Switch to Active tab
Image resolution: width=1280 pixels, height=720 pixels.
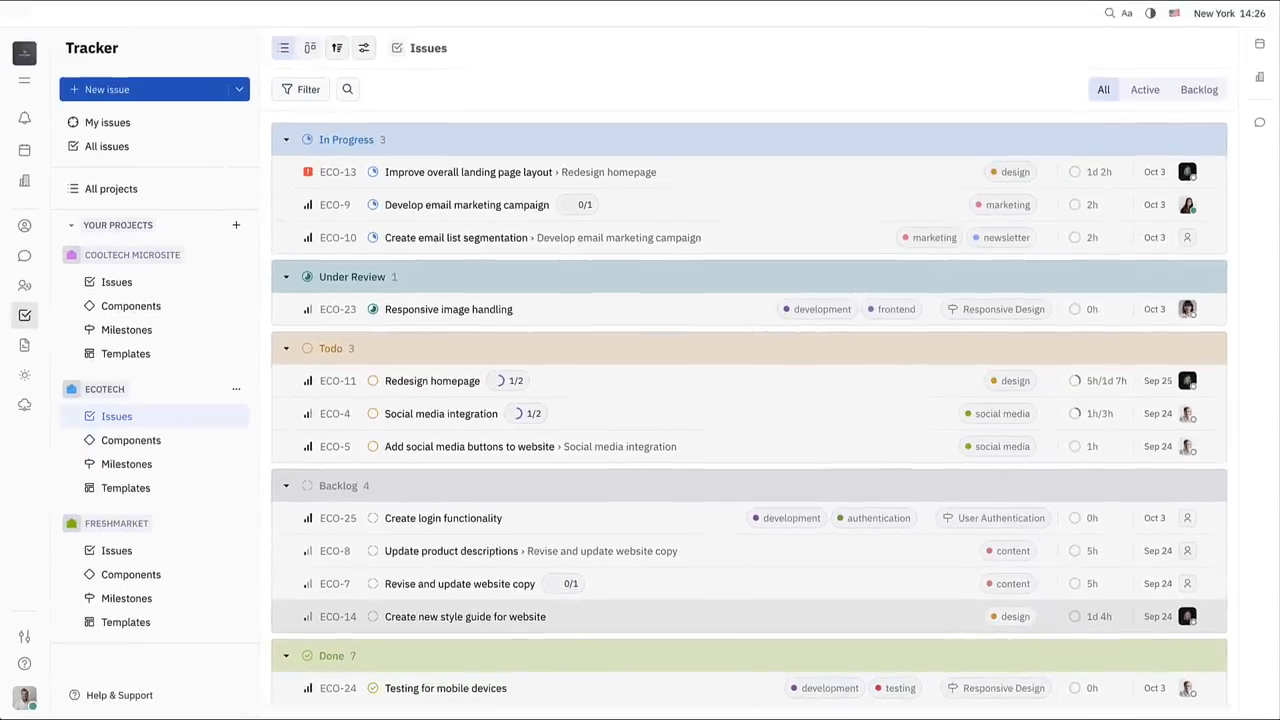[x=1145, y=89]
